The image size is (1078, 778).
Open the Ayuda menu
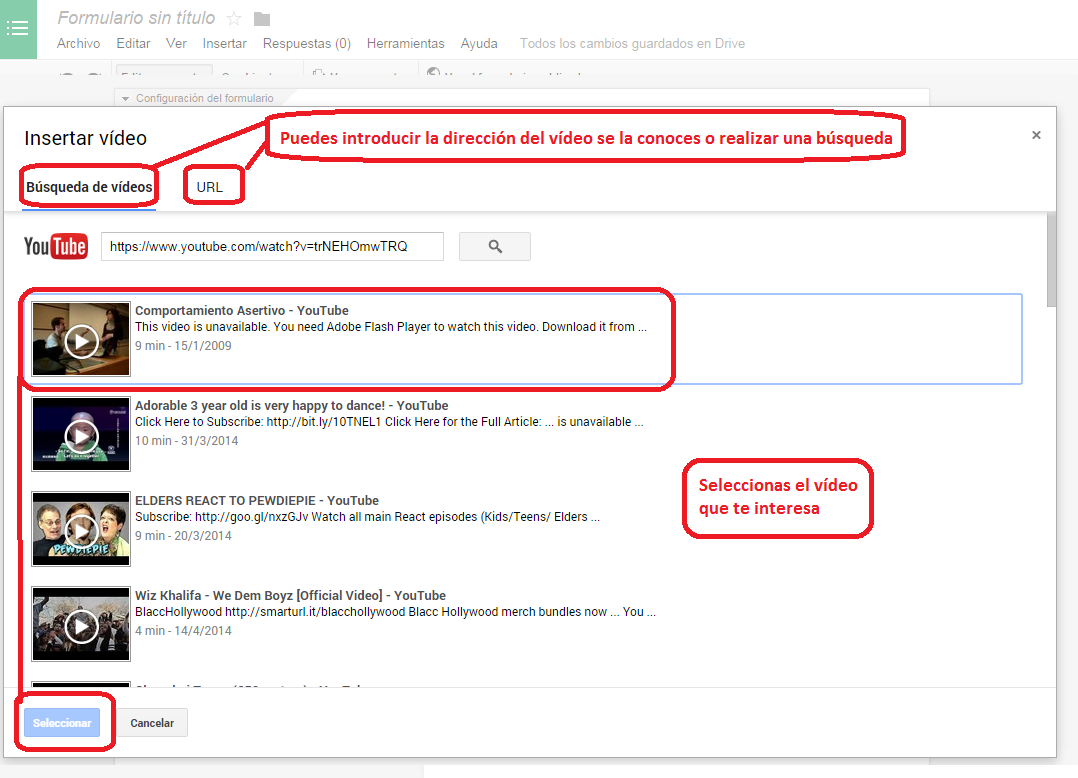click(x=479, y=43)
